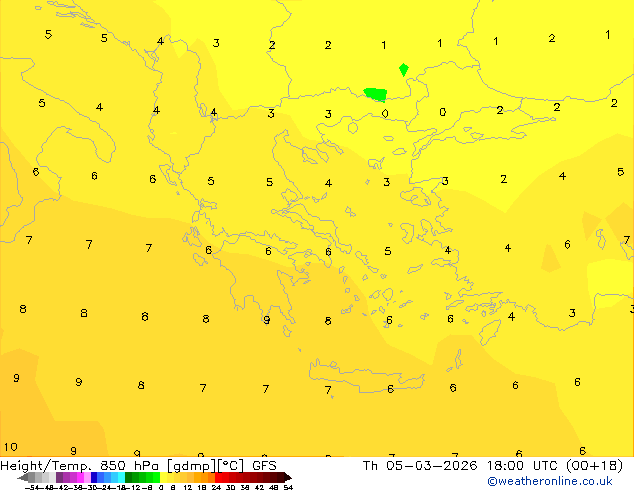Click the "Th 05-03-2026" date text
The image size is (634, 490).
(420, 466)
